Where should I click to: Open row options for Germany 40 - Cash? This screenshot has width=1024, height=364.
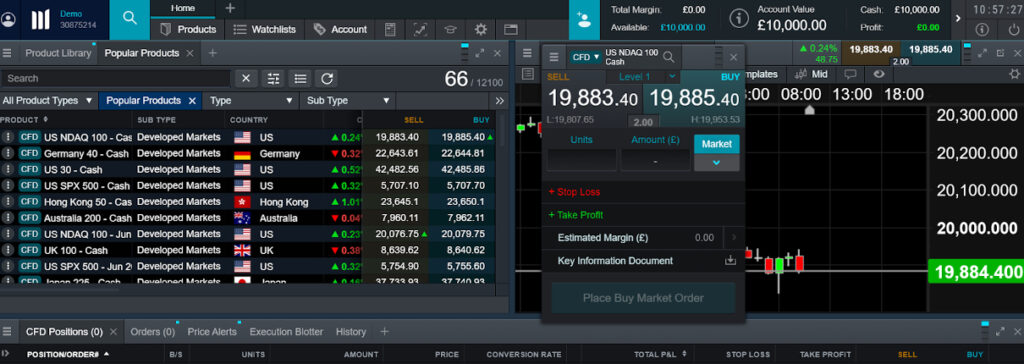point(8,154)
